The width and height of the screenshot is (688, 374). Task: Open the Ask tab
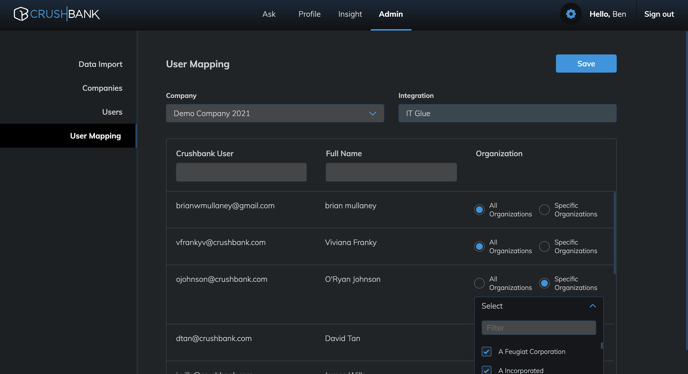pyautogui.click(x=269, y=14)
